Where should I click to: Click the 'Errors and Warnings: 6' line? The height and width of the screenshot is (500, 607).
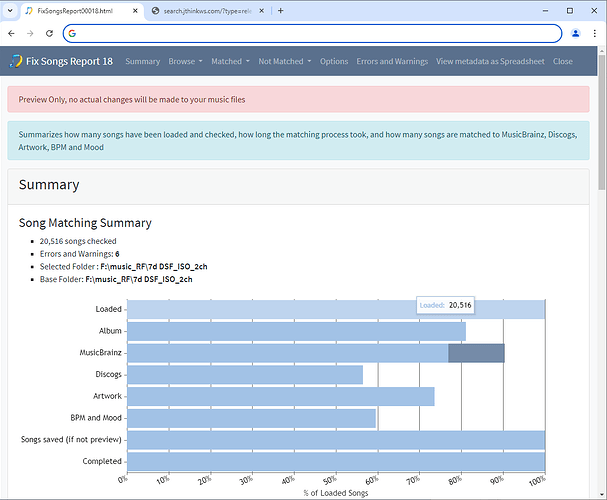(x=79, y=254)
